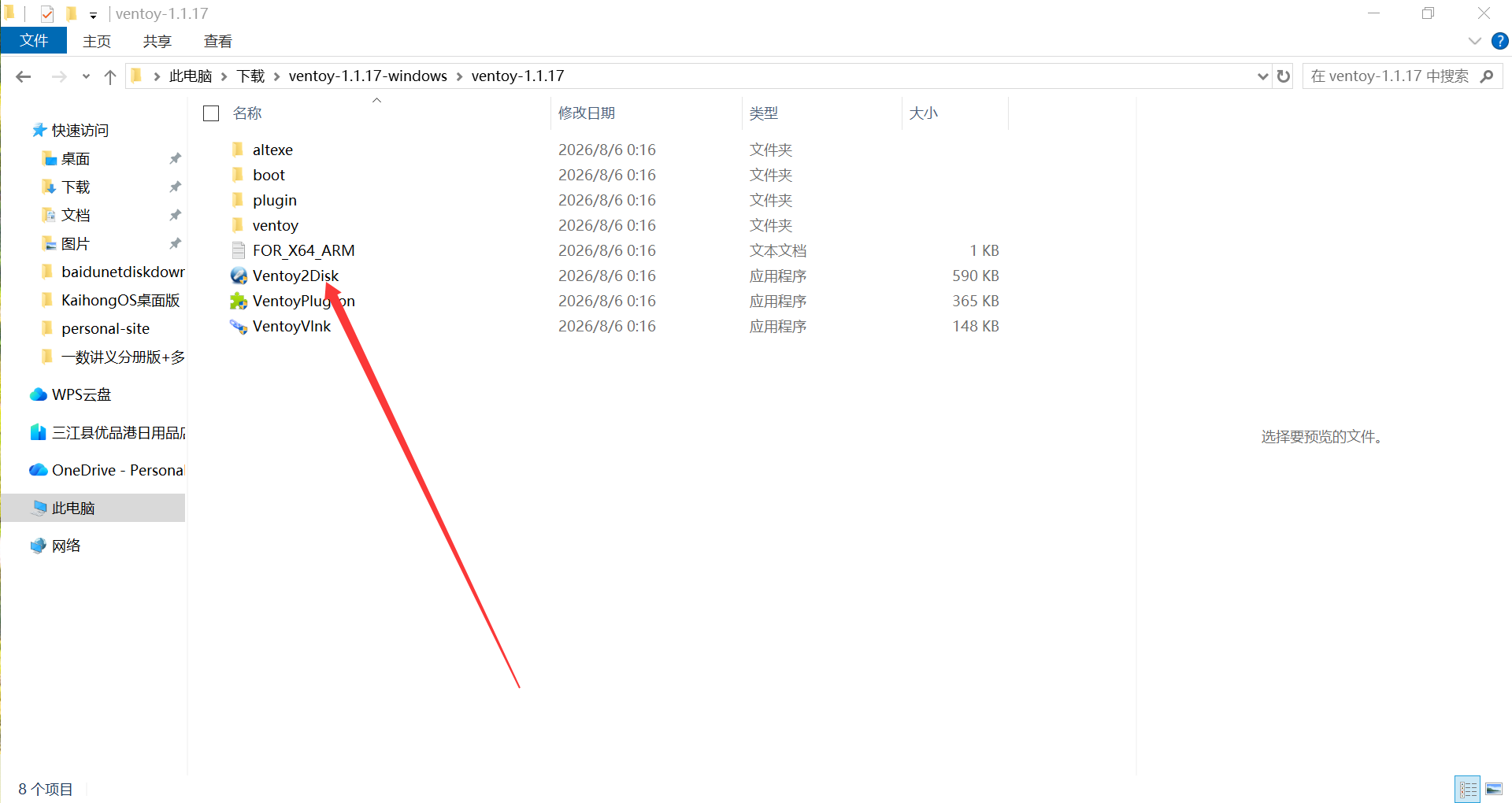Unpin 文档 using its pin icon
This screenshot has height=803, width=1512.
(x=175, y=215)
